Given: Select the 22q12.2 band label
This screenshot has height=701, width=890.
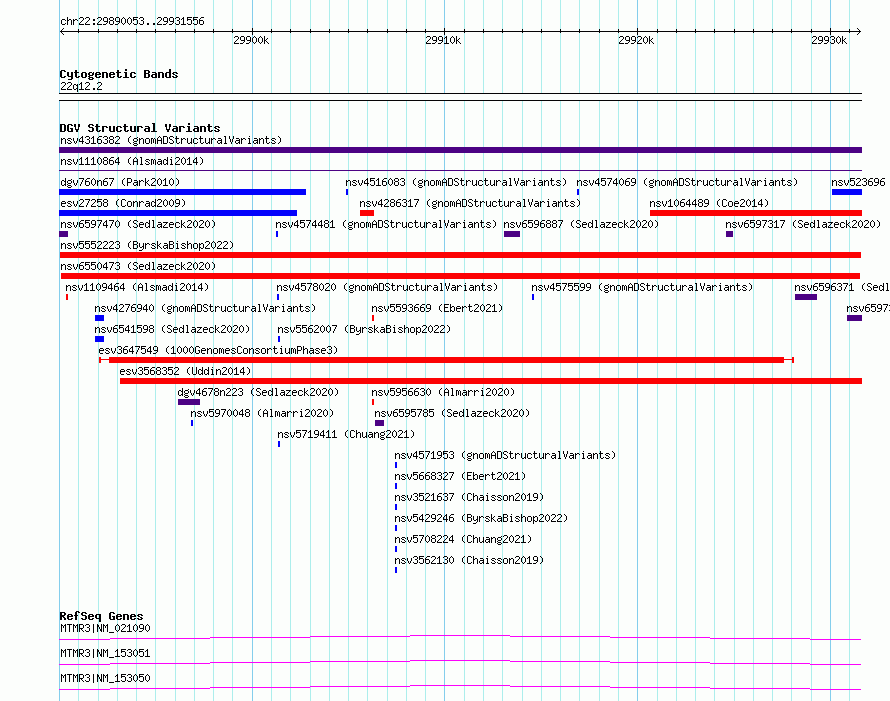Looking at the screenshot, I should 81,86.
